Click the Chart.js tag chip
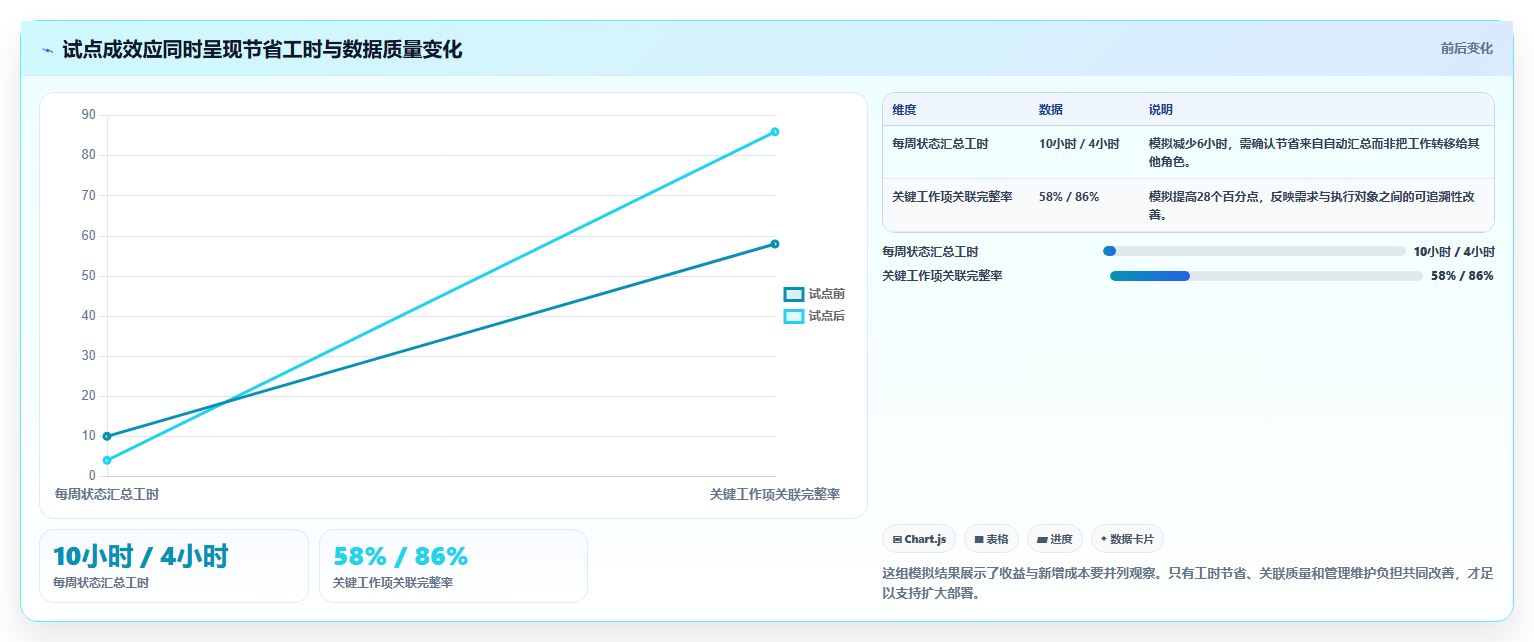Viewport: 1534px width, 642px height. [x=919, y=539]
